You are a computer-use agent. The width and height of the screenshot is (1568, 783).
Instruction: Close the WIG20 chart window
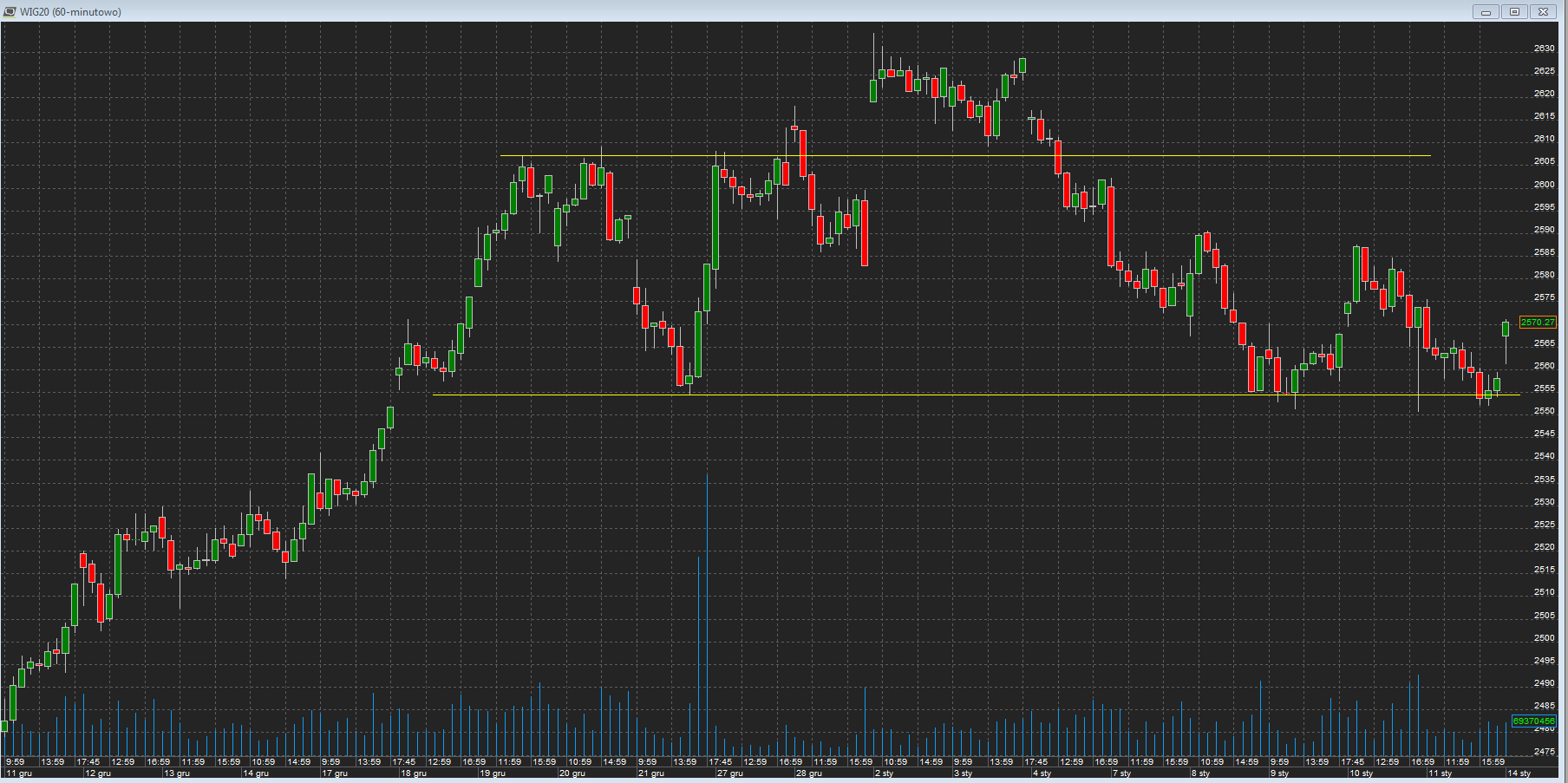1543,11
